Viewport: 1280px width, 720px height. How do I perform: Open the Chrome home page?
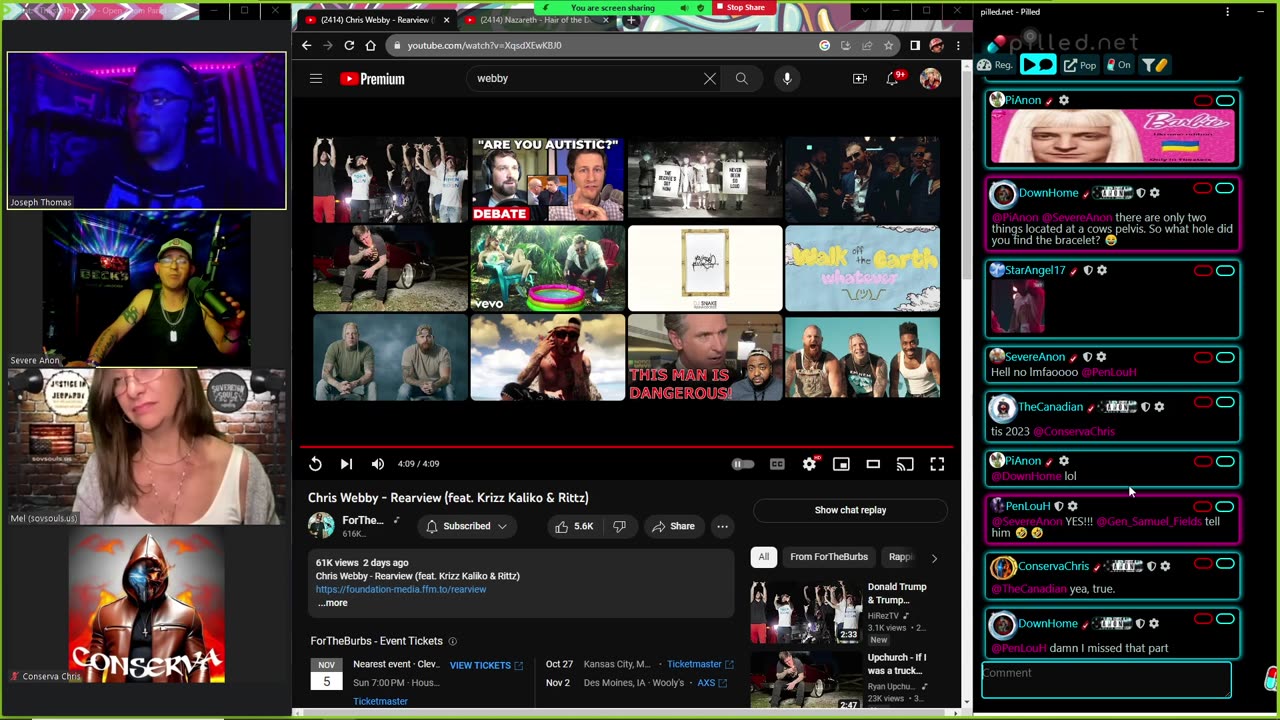coord(370,45)
